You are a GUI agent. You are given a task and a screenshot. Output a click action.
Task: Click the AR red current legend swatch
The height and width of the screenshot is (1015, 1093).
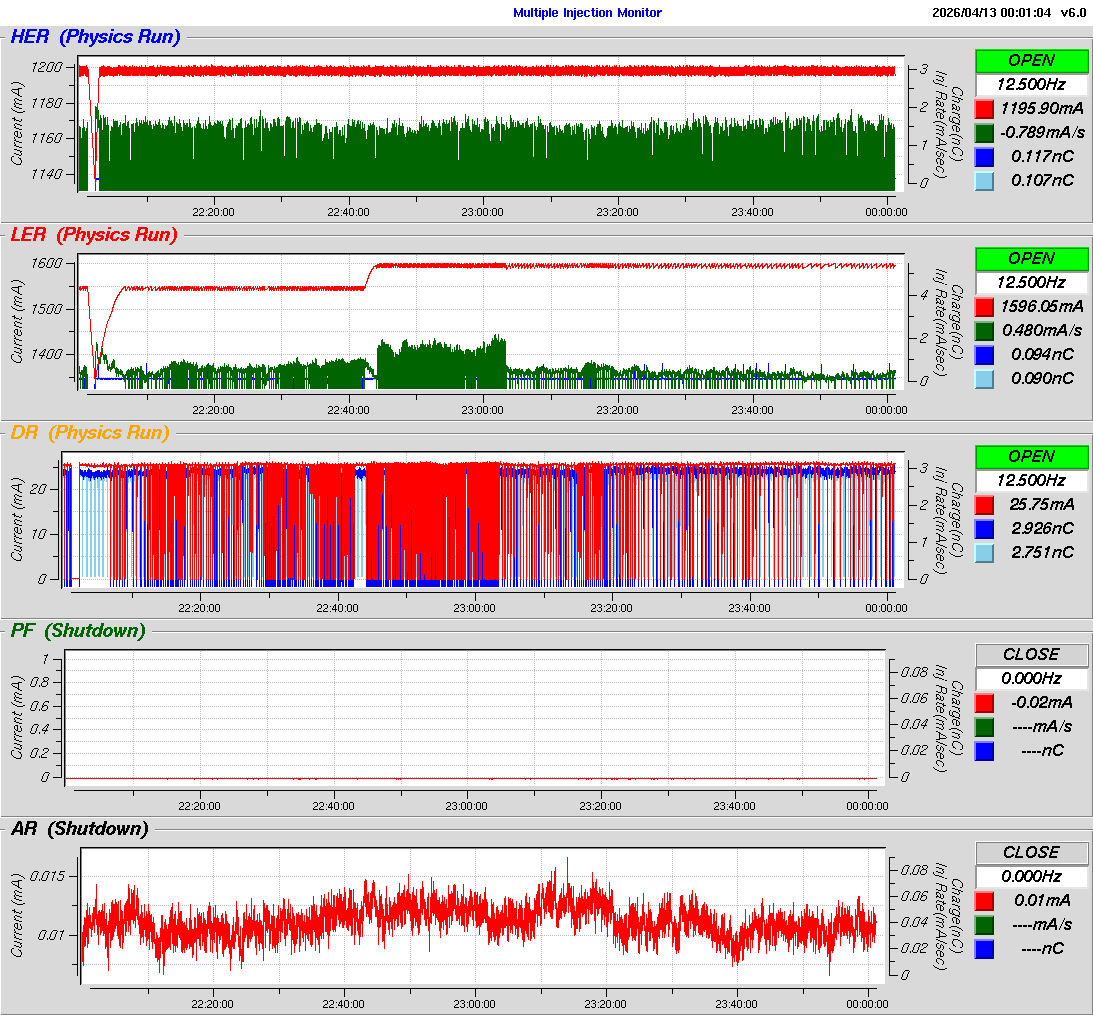click(984, 900)
